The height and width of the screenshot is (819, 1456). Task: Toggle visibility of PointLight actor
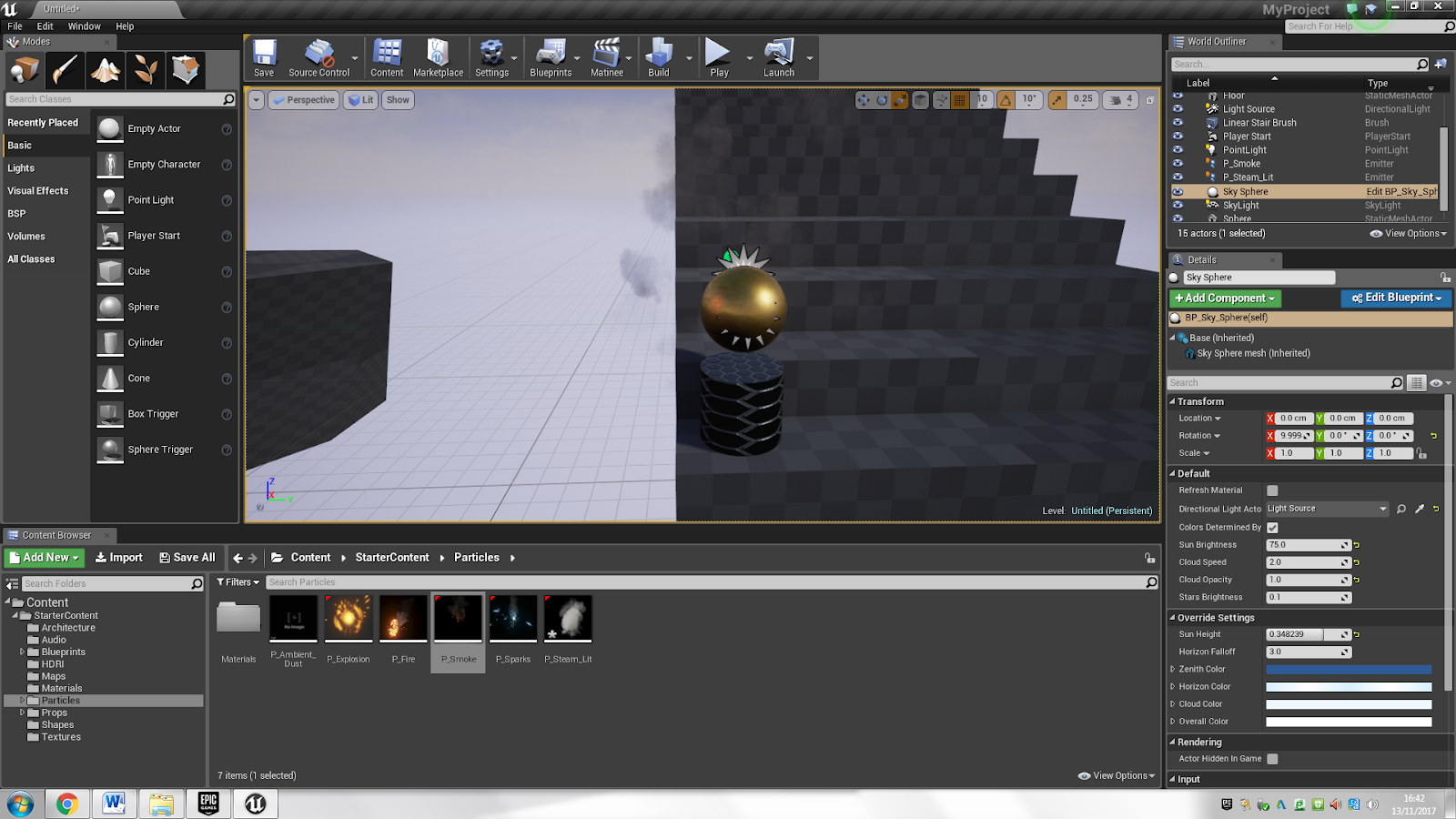click(1178, 150)
